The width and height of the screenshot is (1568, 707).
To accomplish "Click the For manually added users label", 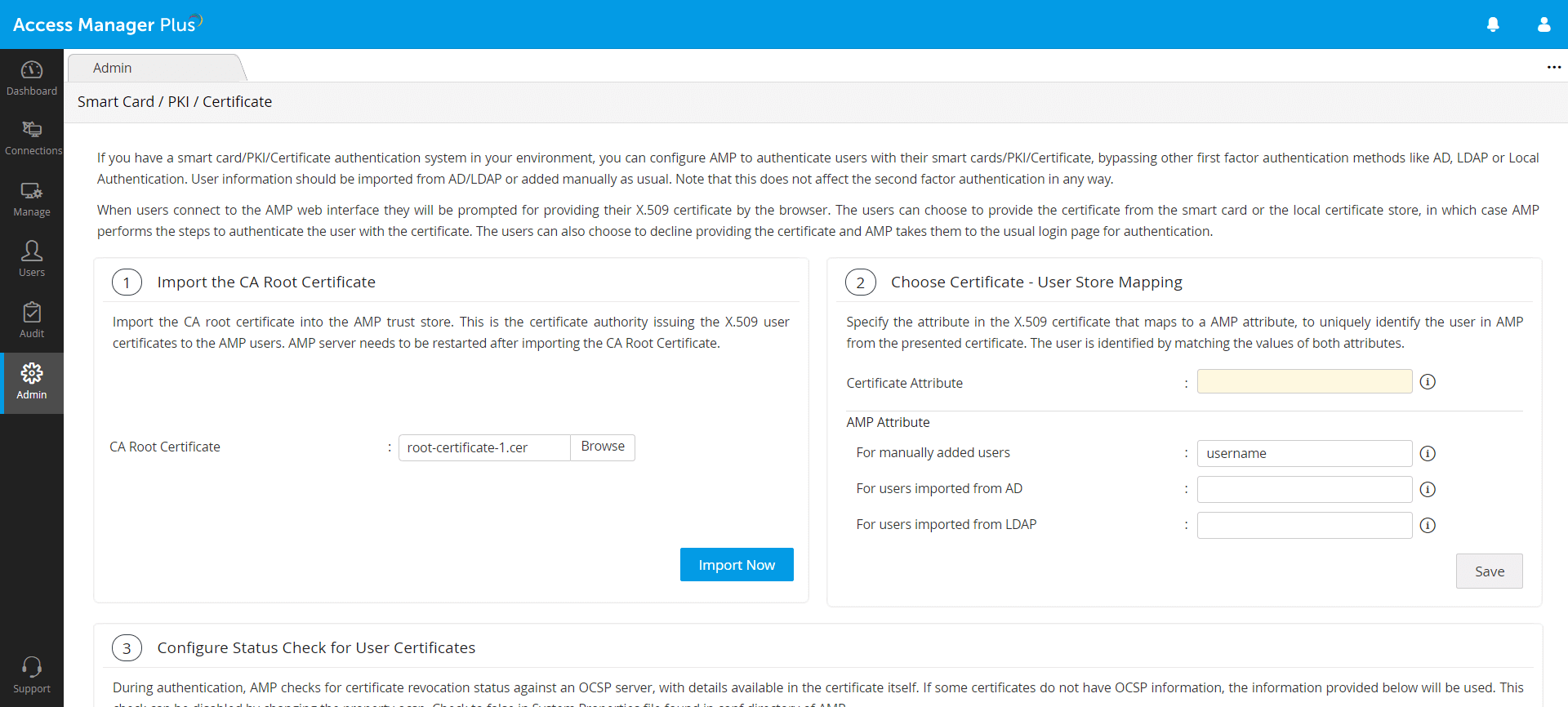I will pos(933,452).
